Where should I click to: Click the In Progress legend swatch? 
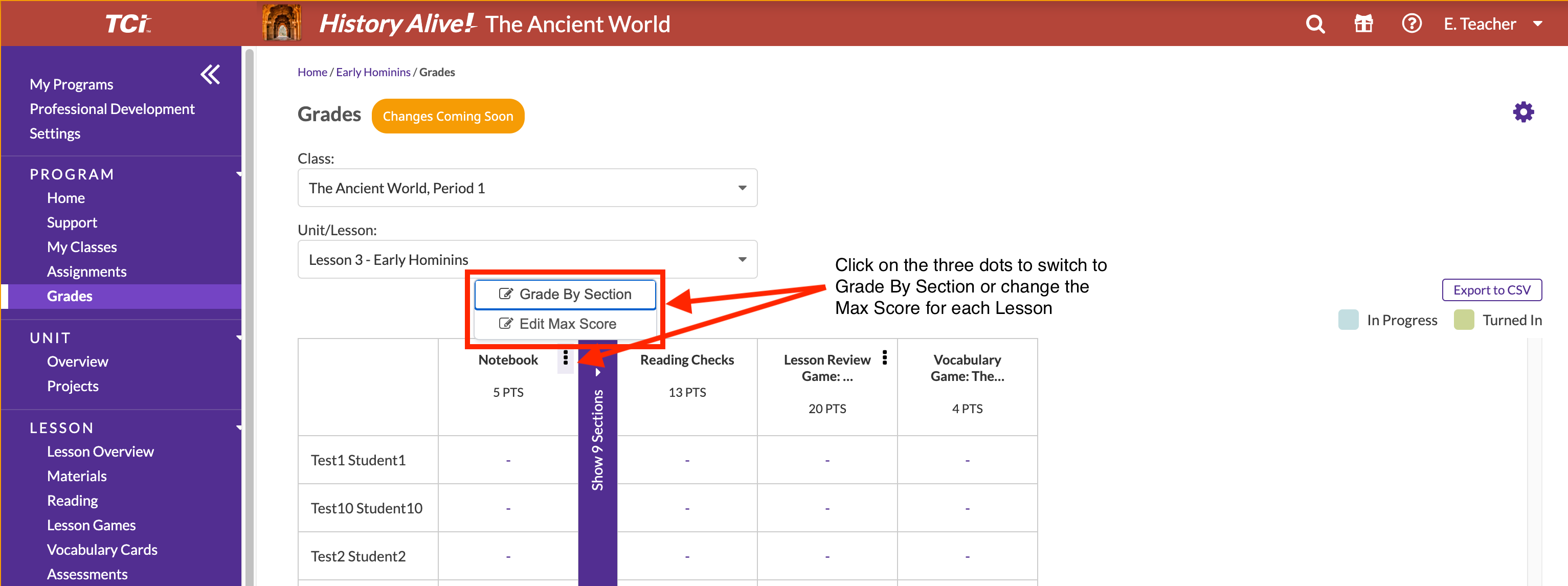[1349, 320]
